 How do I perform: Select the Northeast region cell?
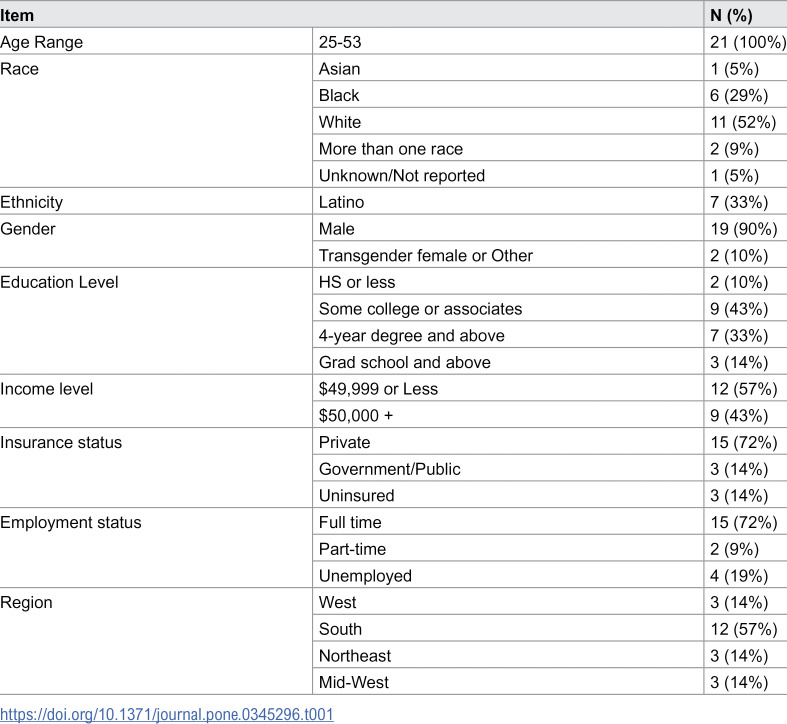pos(354,656)
